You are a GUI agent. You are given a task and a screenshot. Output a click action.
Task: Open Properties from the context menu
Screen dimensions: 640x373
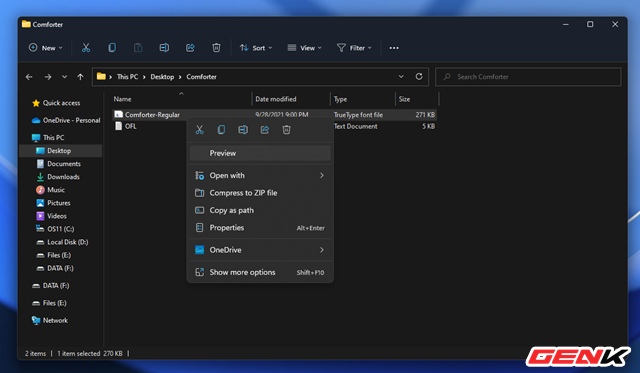[260, 228]
